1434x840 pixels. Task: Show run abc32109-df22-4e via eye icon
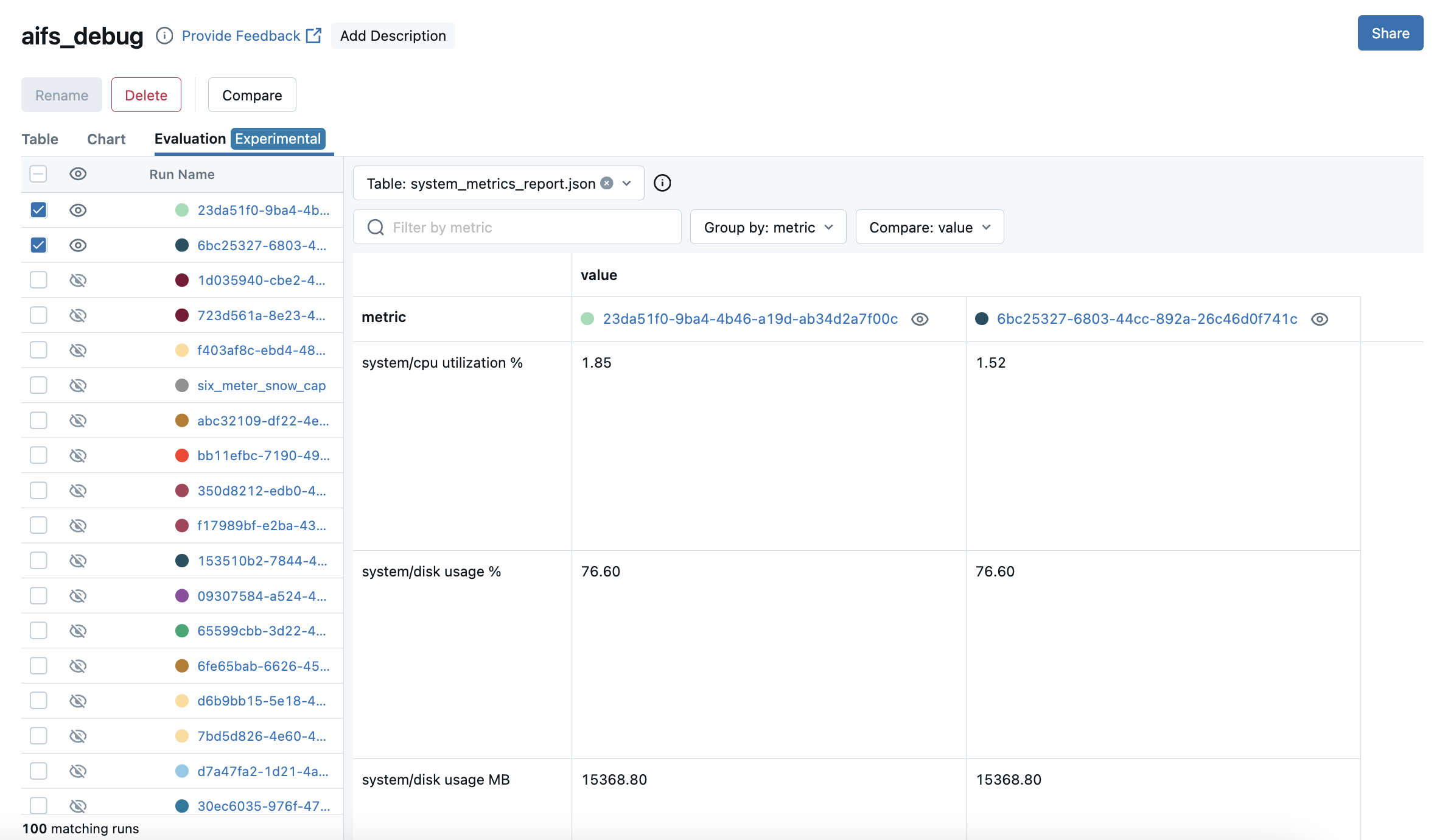tap(78, 421)
